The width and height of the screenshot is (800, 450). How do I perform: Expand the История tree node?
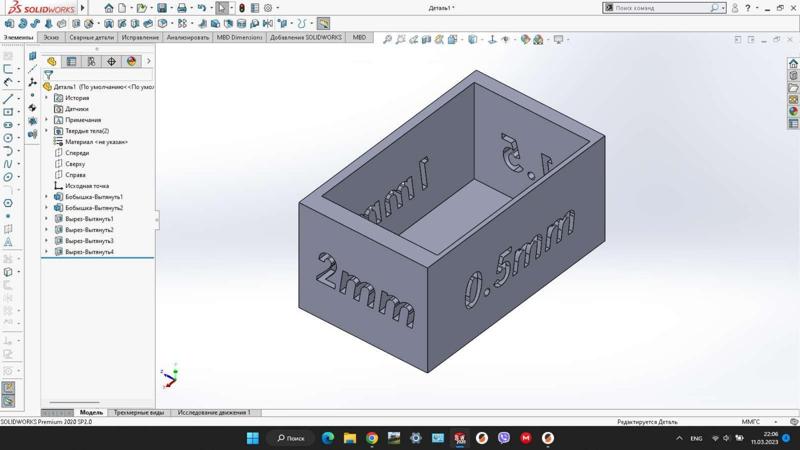pos(46,97)
